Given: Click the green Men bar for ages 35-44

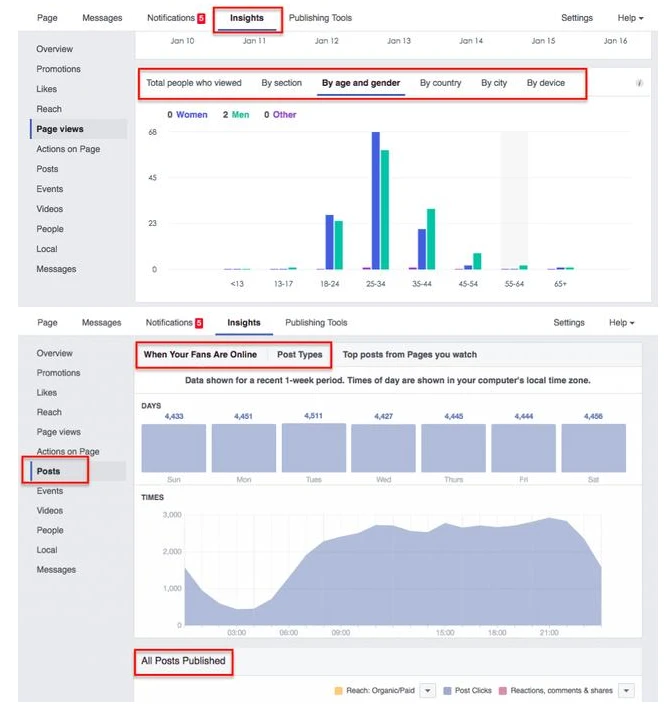Looking at the screenshot, I should 431,240.
